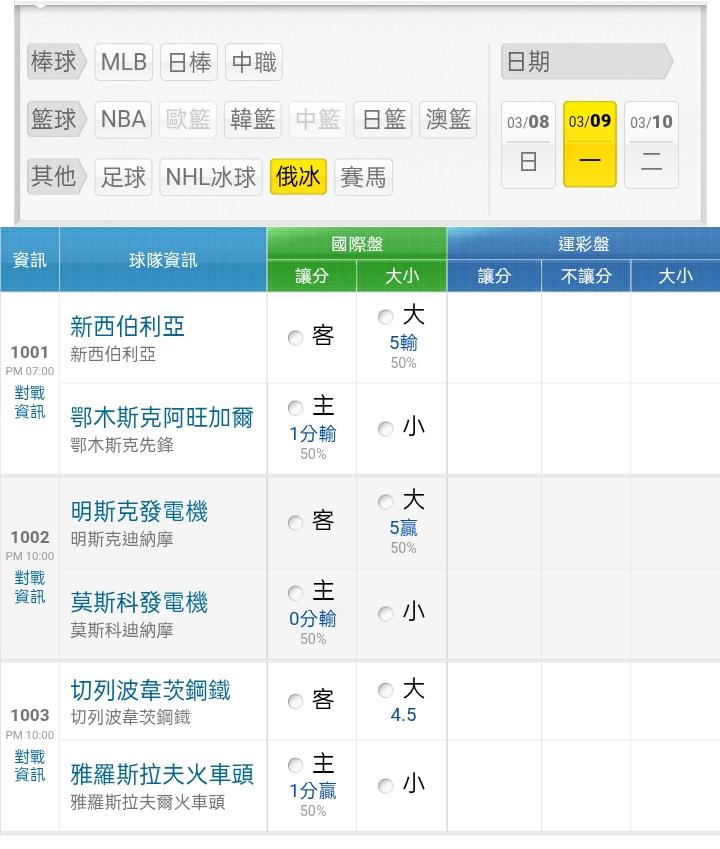Open the 足球 soccer category
Screen dimensions: 720x849
(124, 178)
